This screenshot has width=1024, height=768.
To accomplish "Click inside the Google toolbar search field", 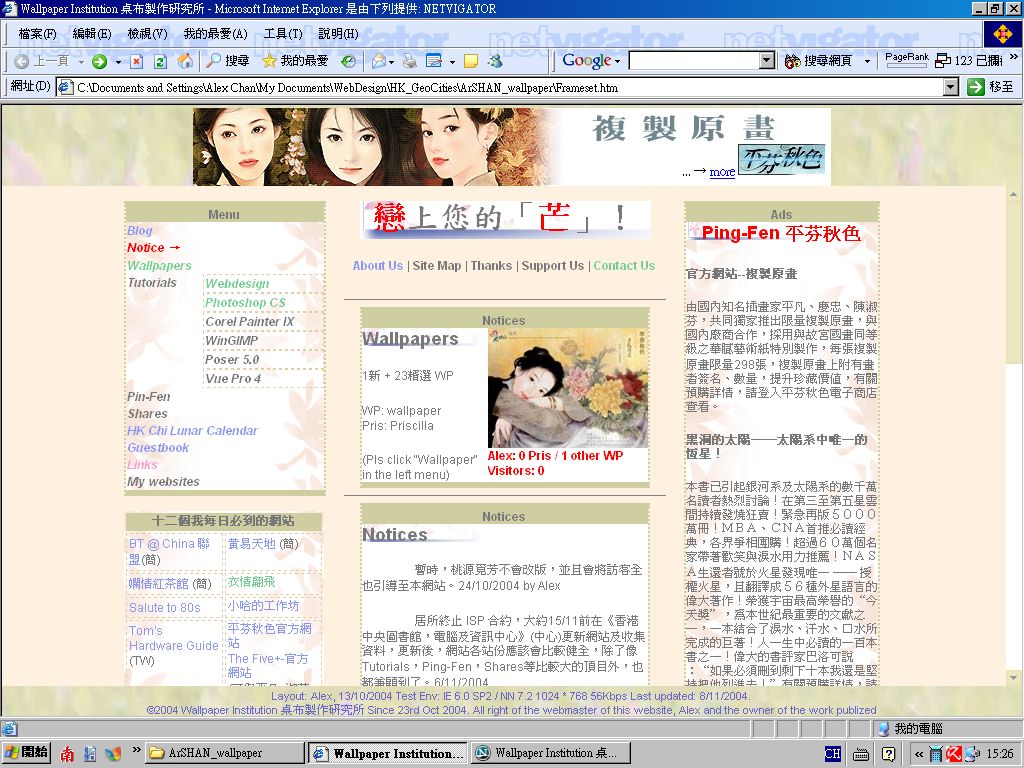I will click(694, 61).
